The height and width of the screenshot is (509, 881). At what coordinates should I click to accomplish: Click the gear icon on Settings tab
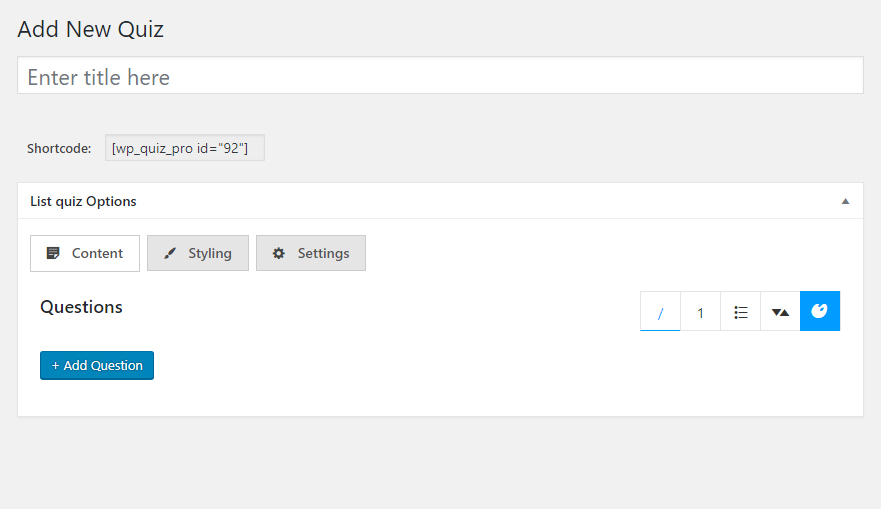coord(279,253)
